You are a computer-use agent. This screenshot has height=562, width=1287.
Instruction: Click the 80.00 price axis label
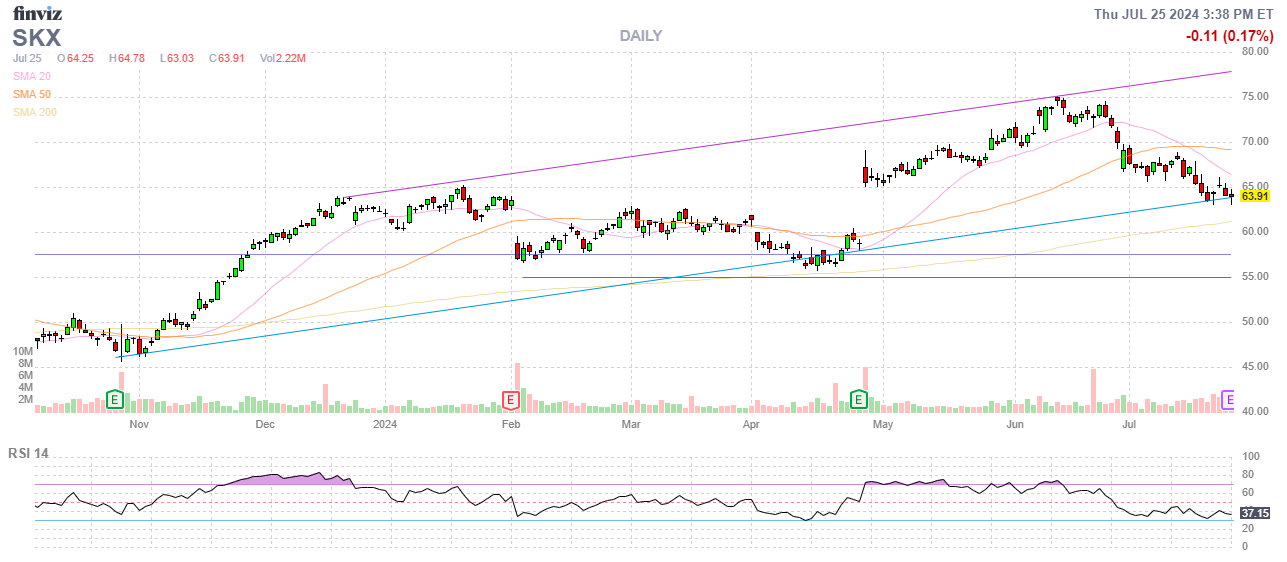1255,52
